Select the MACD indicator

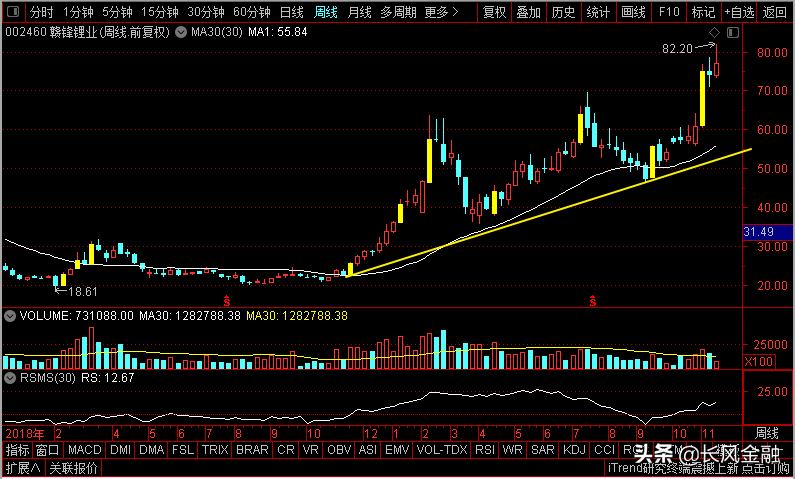(x=85, y=450)
